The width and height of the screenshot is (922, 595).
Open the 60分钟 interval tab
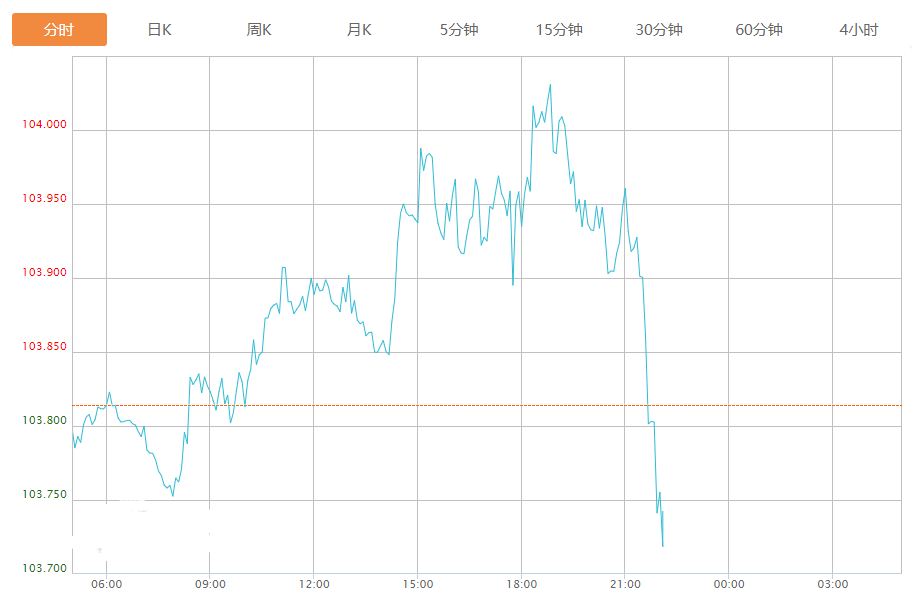[759, 30]
